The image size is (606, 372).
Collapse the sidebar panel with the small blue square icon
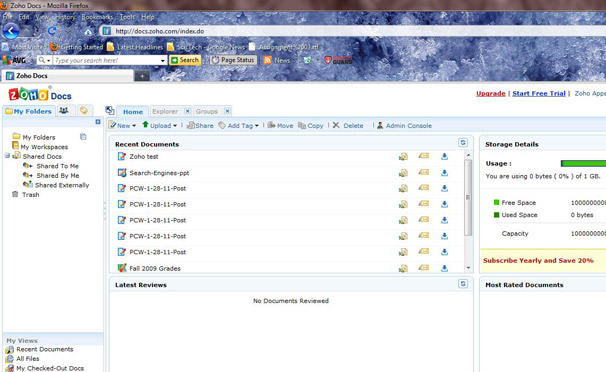click(98, 122)
